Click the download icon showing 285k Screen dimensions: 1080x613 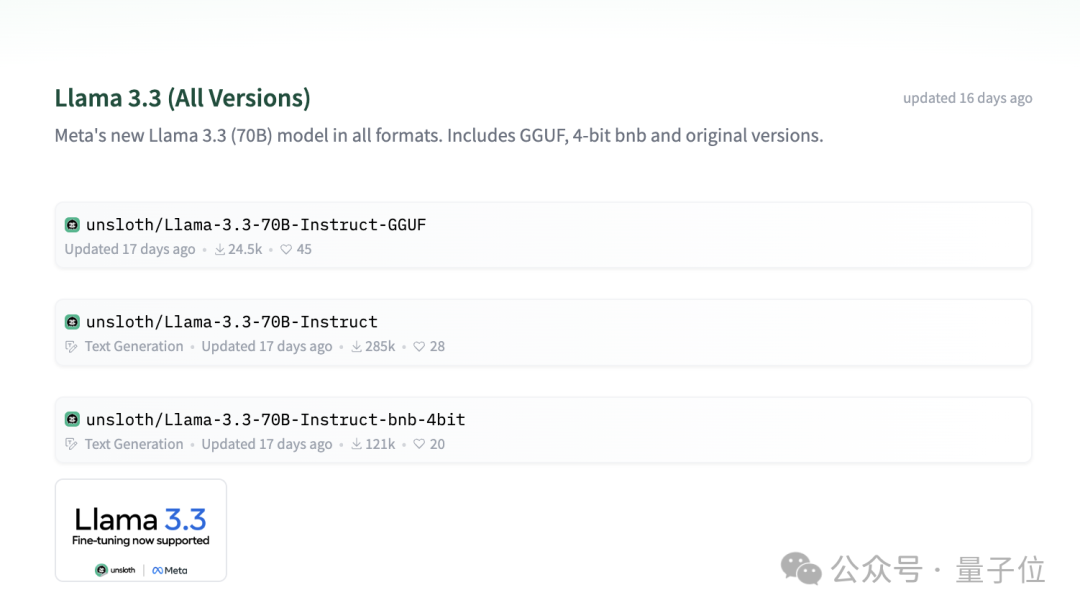click(x=356, y=346)
